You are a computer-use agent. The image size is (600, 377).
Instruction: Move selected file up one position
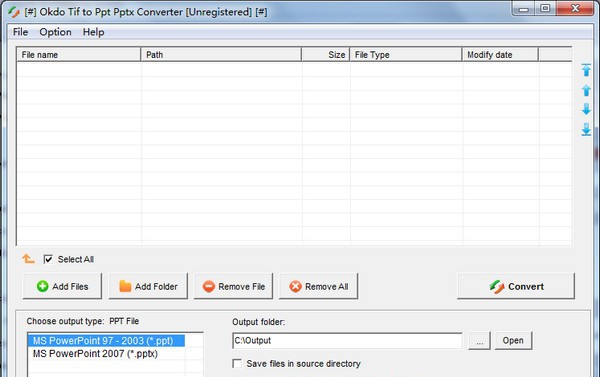click(586, 90)
